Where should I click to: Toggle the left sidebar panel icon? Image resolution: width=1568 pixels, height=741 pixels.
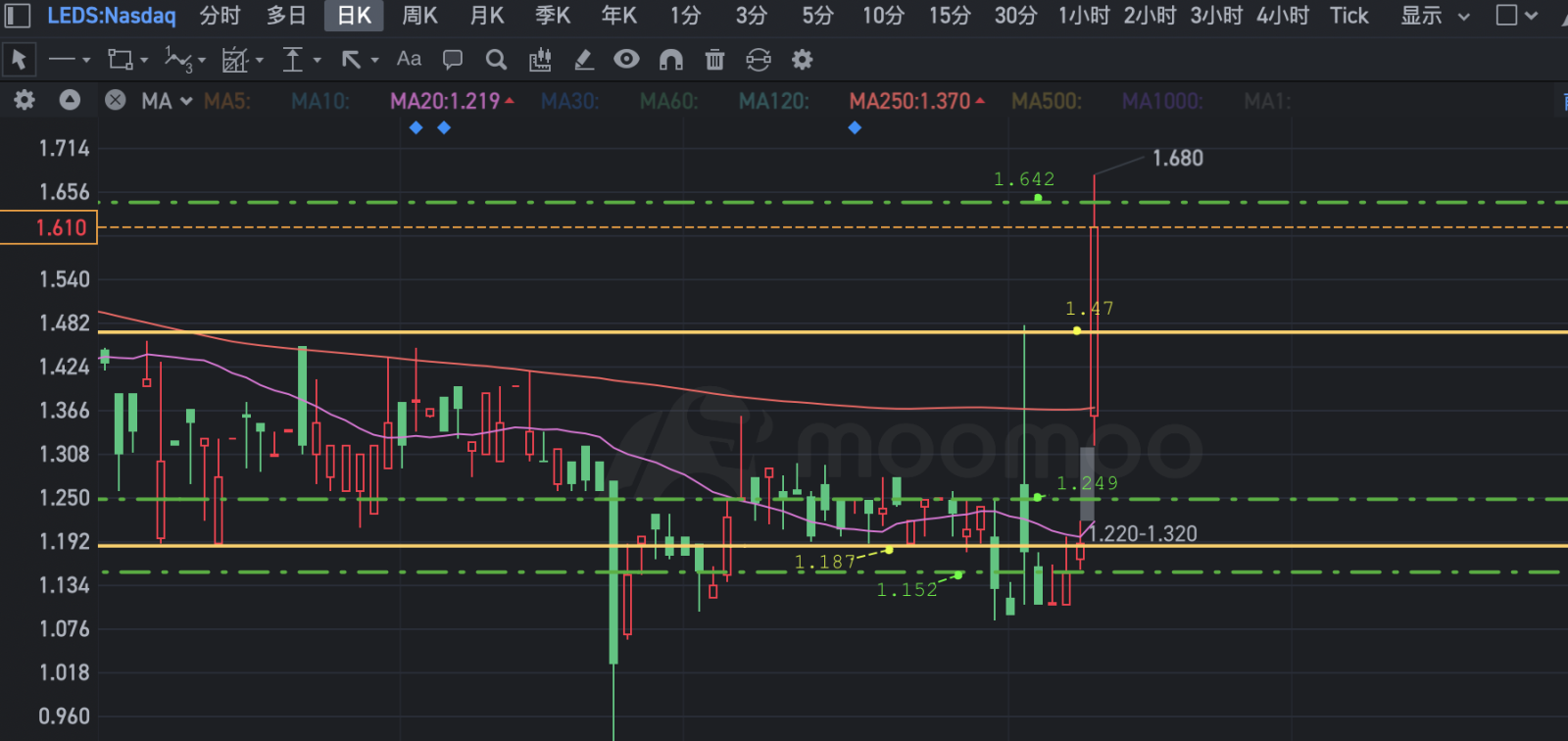18,16
